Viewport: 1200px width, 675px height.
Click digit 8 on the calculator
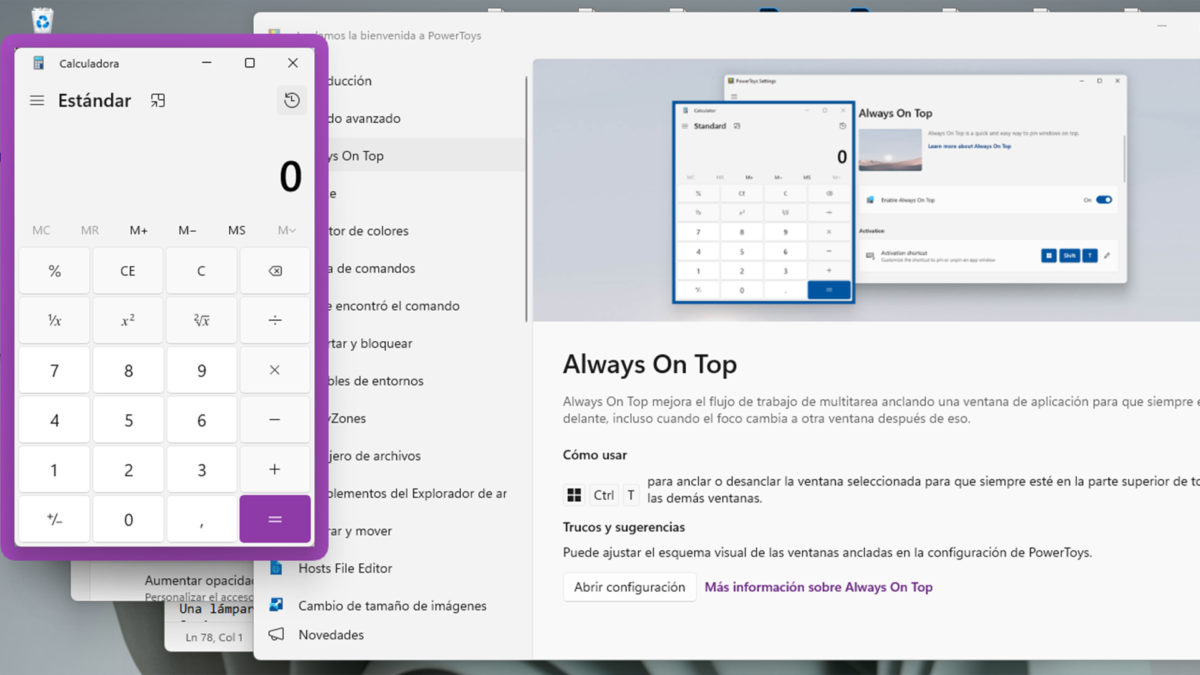point(128,370)
